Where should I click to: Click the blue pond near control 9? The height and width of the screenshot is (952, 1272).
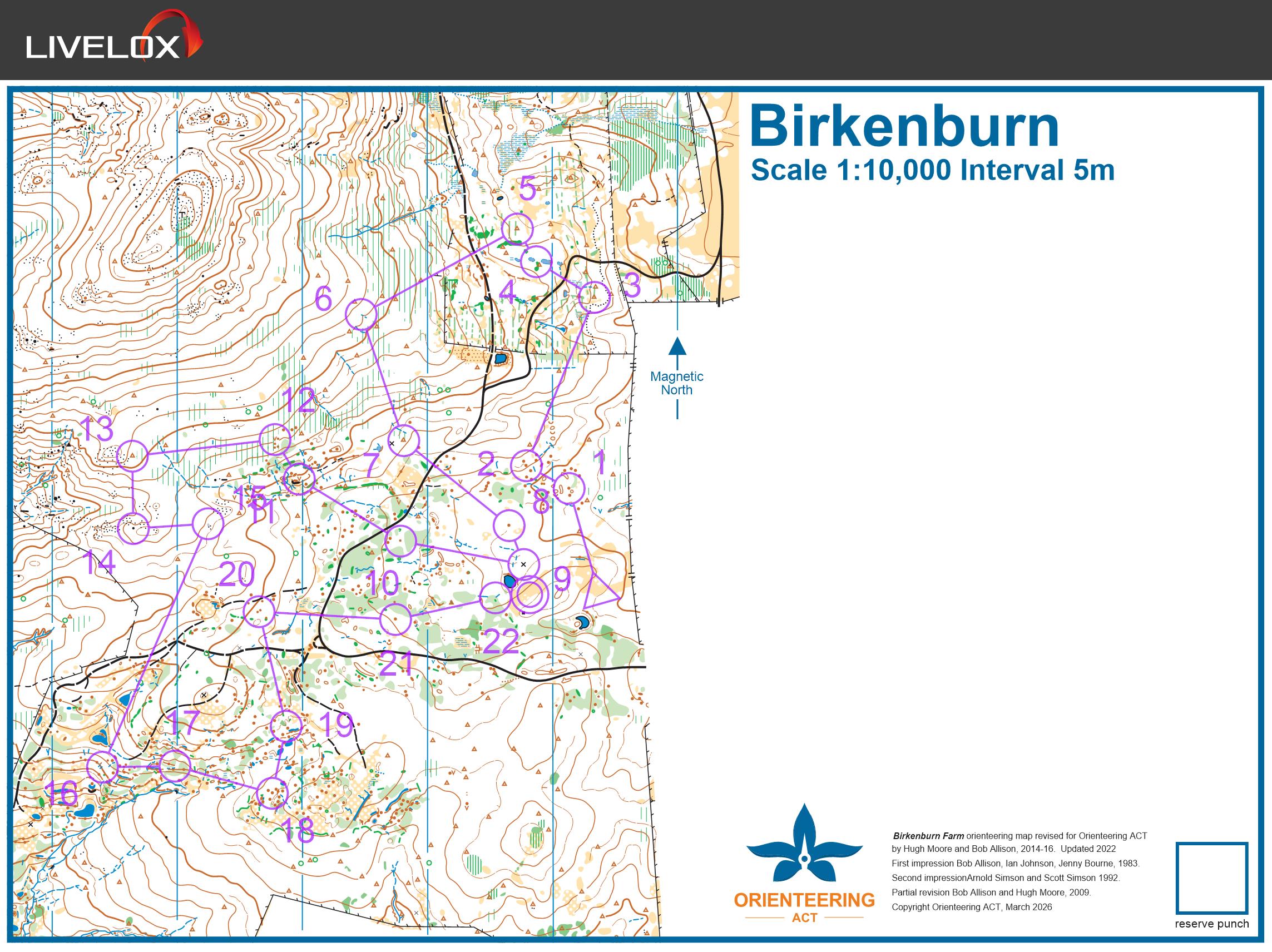509,581
